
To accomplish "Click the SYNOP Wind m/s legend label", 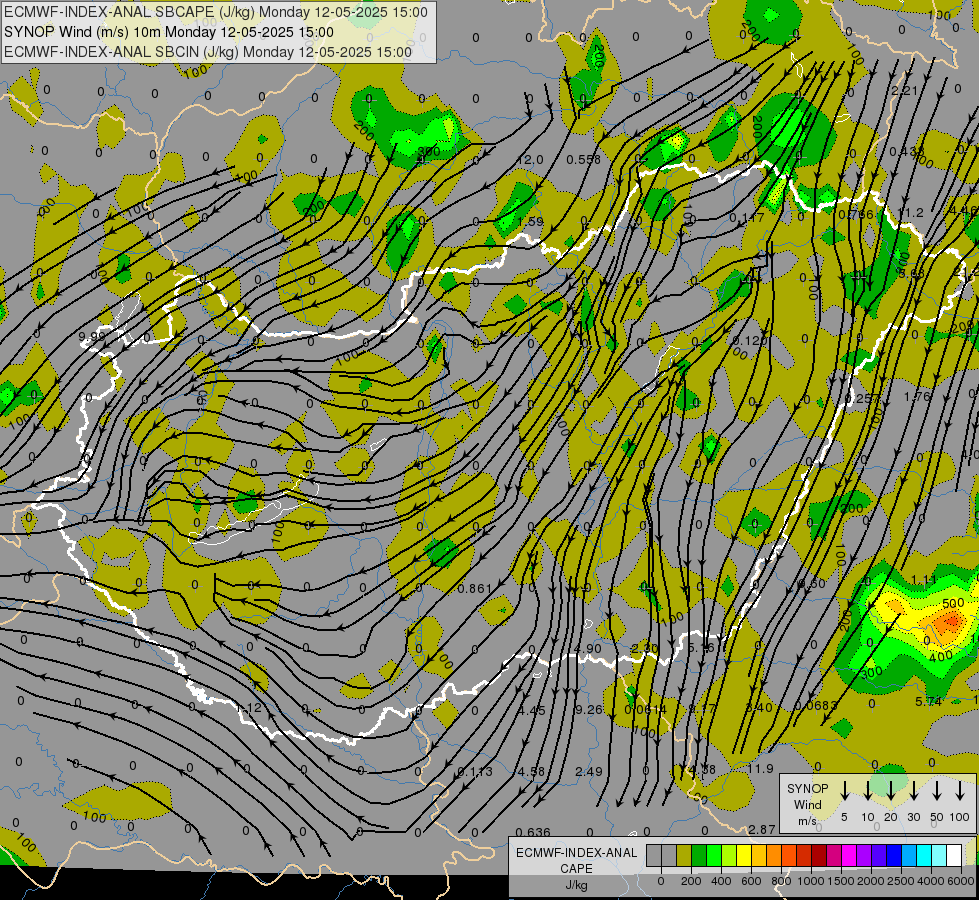I will [807, 805].
